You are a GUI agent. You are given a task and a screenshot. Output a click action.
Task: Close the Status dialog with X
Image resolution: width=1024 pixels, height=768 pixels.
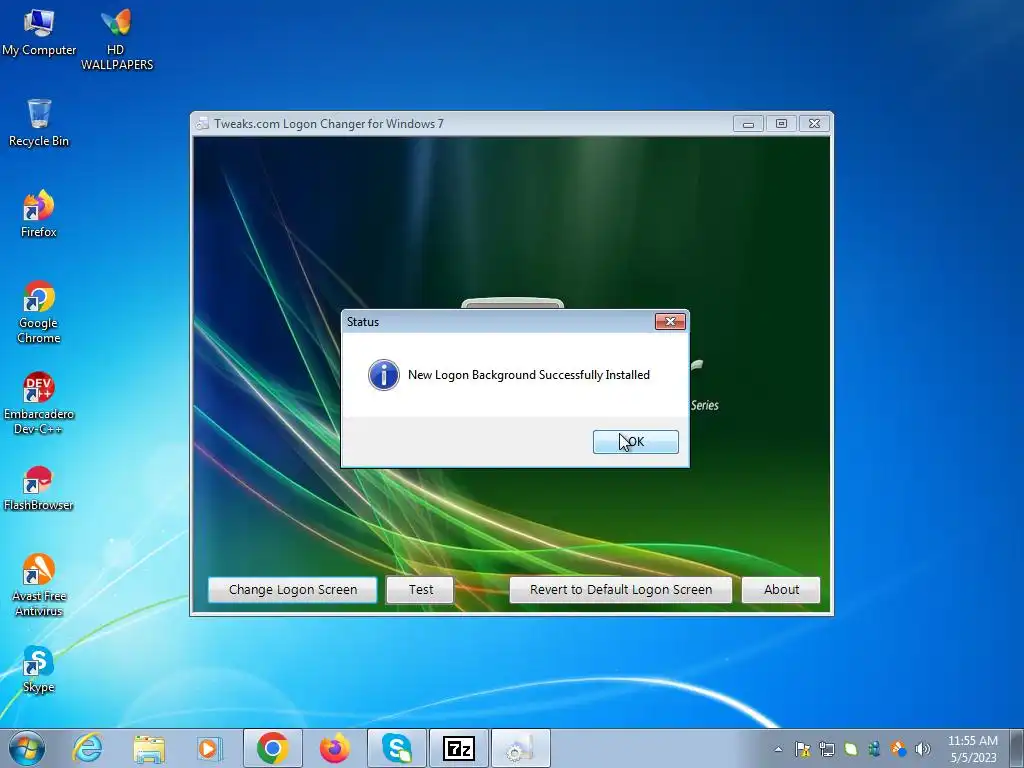(670, 321)
